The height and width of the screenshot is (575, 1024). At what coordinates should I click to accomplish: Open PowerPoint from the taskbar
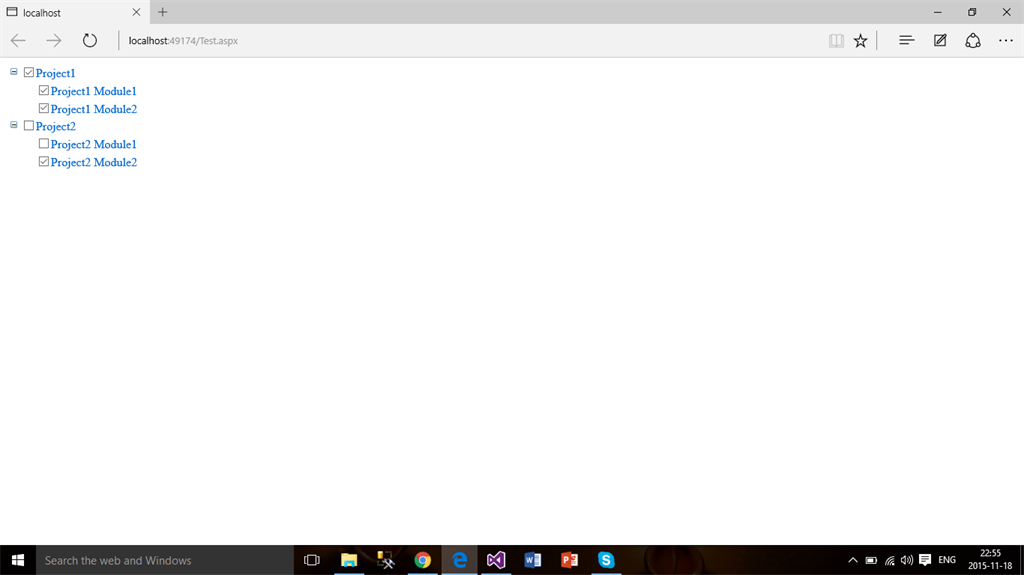(x=569, y=560)
